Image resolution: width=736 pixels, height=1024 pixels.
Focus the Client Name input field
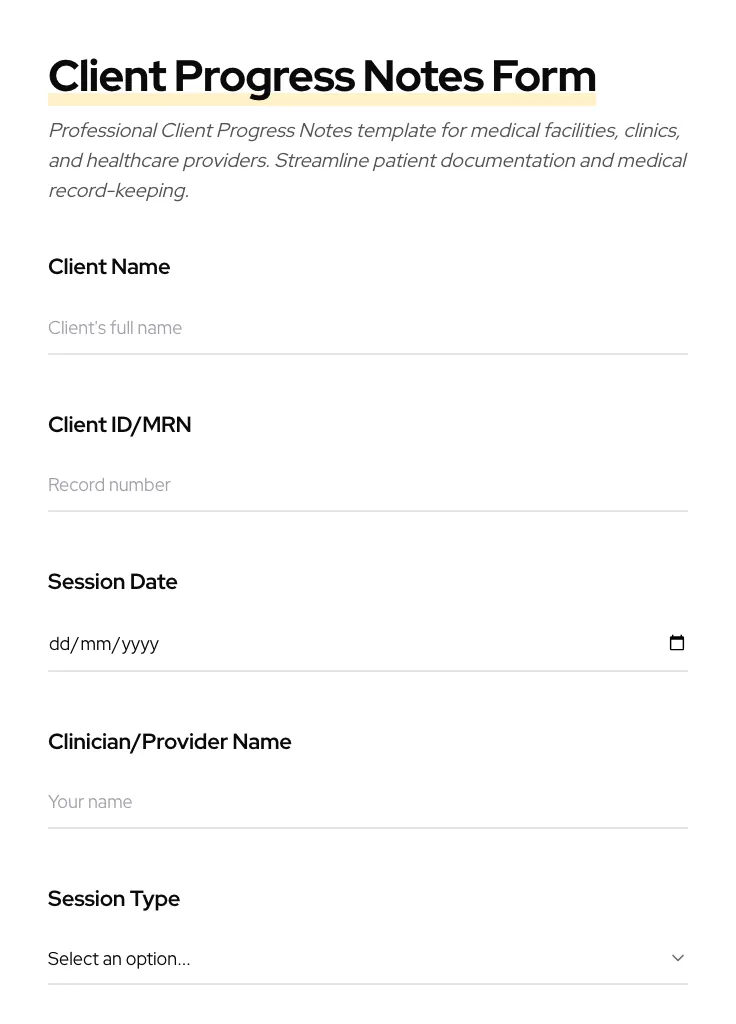point(368,328)
